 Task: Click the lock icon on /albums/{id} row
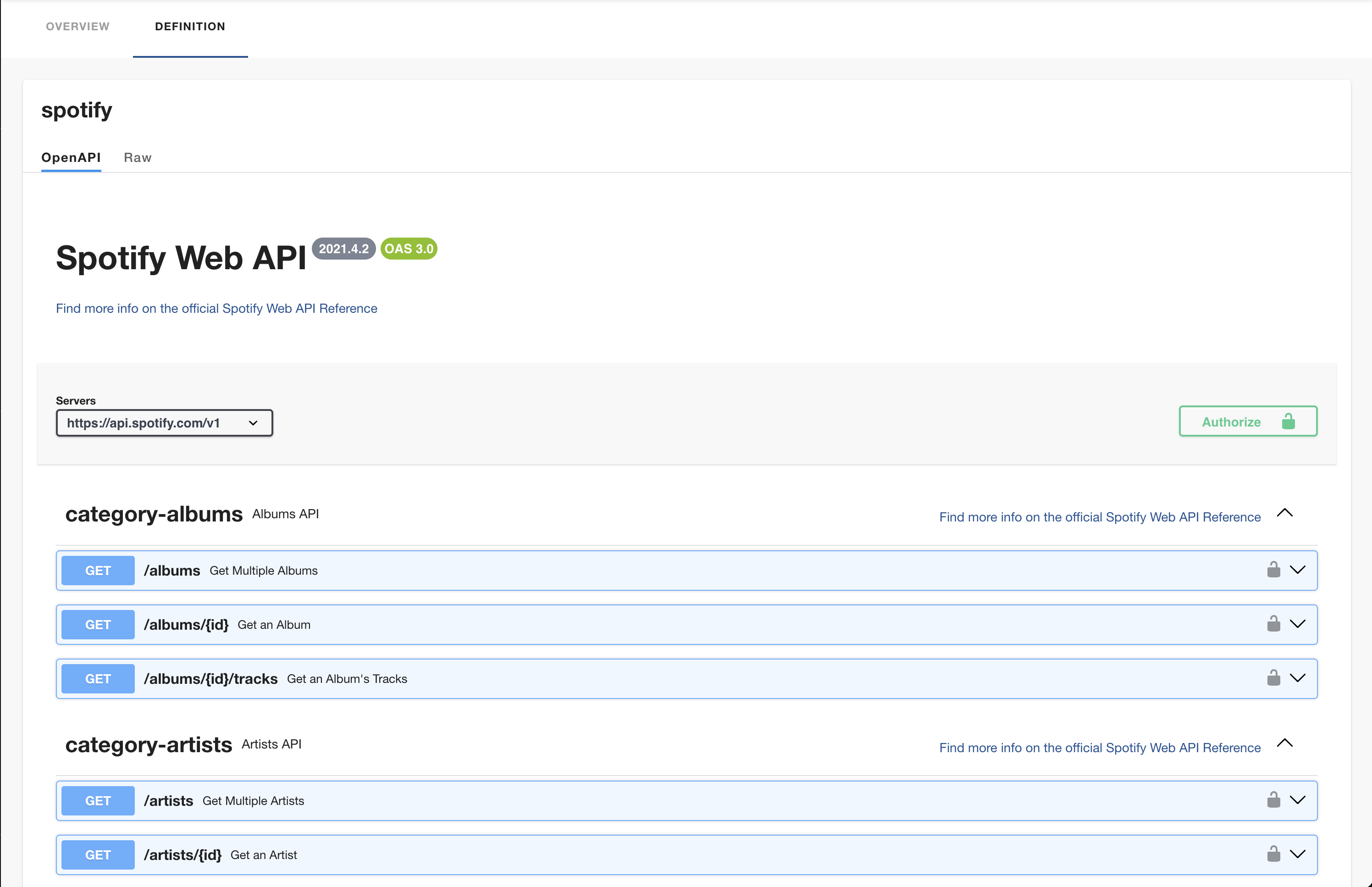[1273, 624]
